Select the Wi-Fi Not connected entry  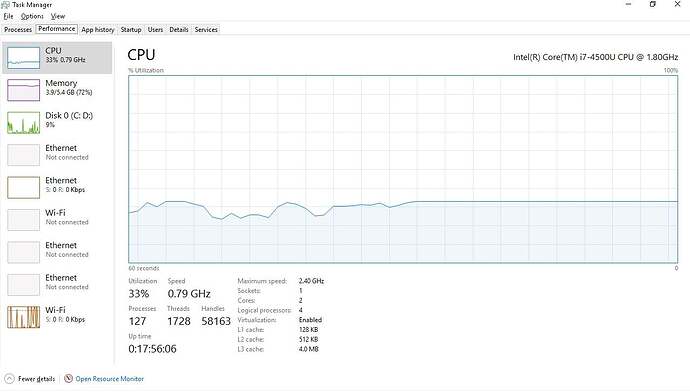(57, 220)
